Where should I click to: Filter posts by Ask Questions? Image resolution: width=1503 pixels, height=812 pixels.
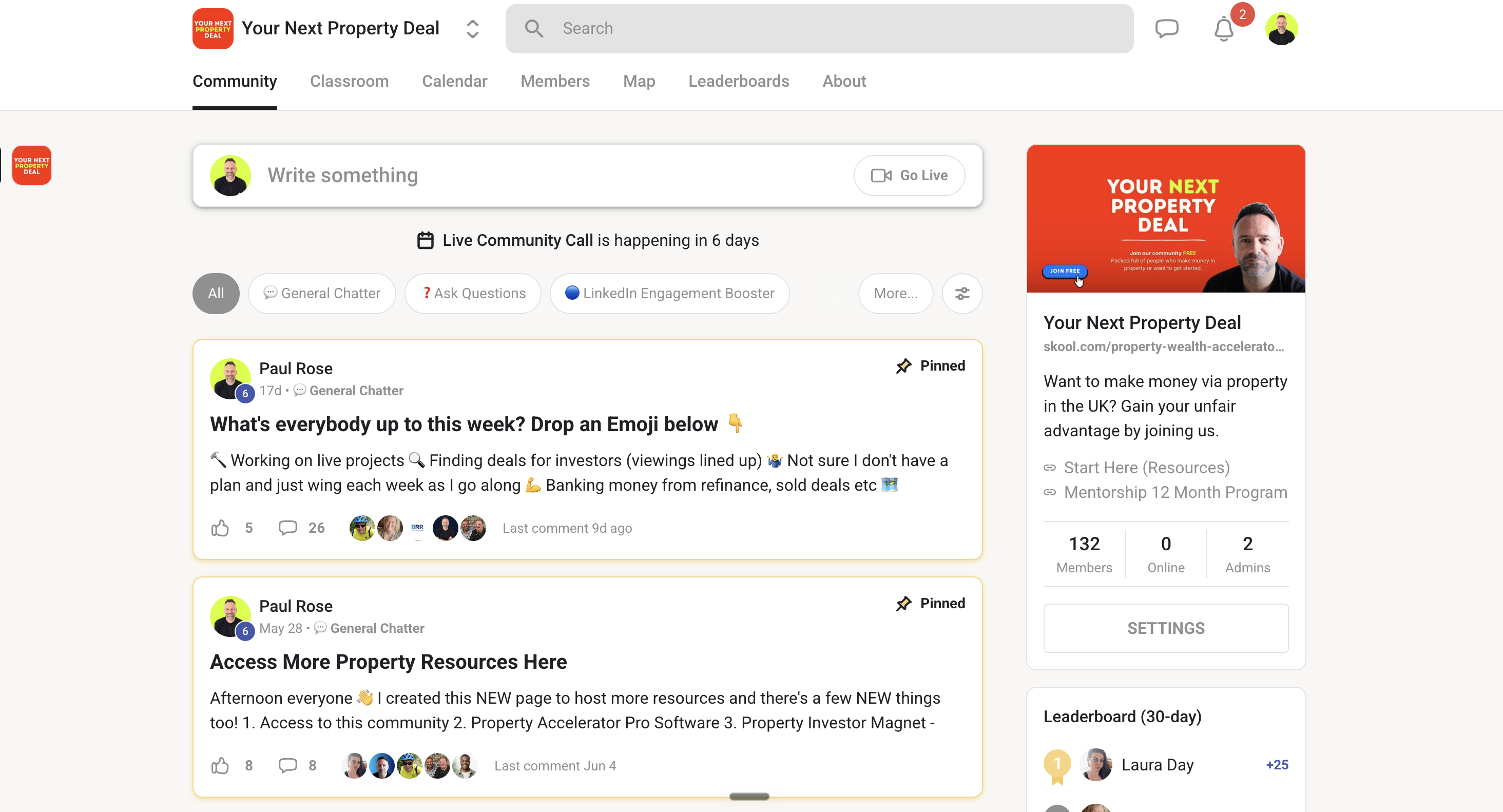click(x=473, y=294)
